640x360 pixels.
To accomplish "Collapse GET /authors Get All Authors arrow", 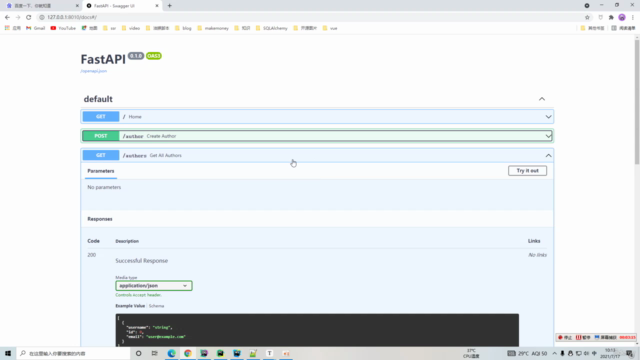I will (x=548, y=156).
